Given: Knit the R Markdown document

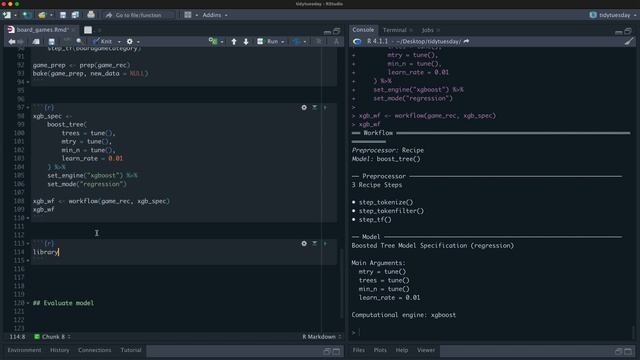Looking at the screenshot, I should [x=102, y=42].
